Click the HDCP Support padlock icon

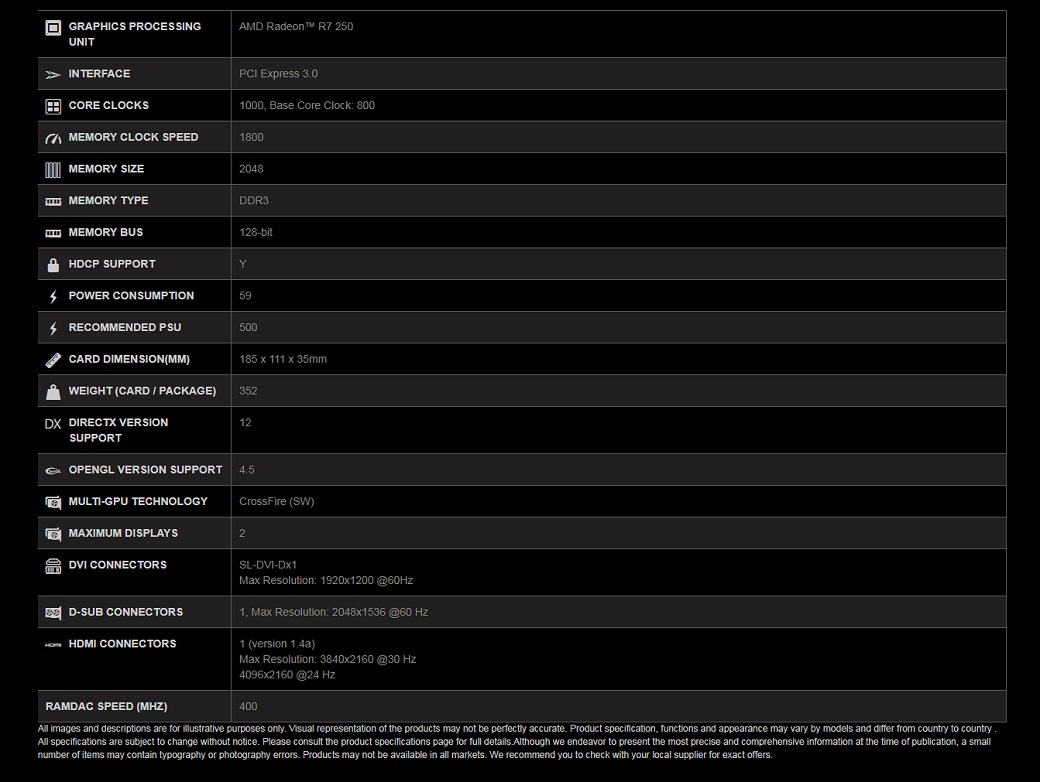pyautogui.click(x=53, y=265)
